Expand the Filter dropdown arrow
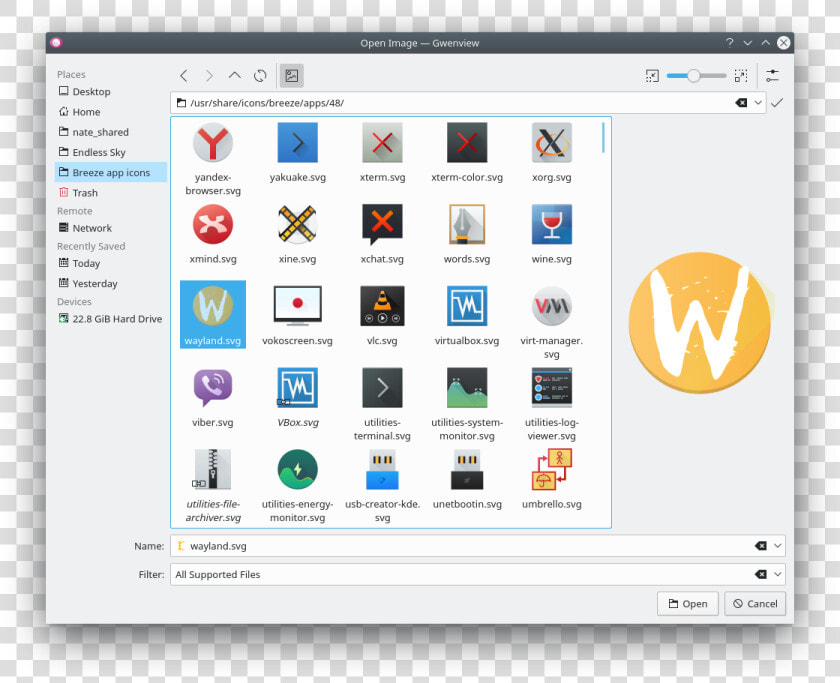Image resolution: width=840 pixels, height=683 pixels. tap(777, 574)
